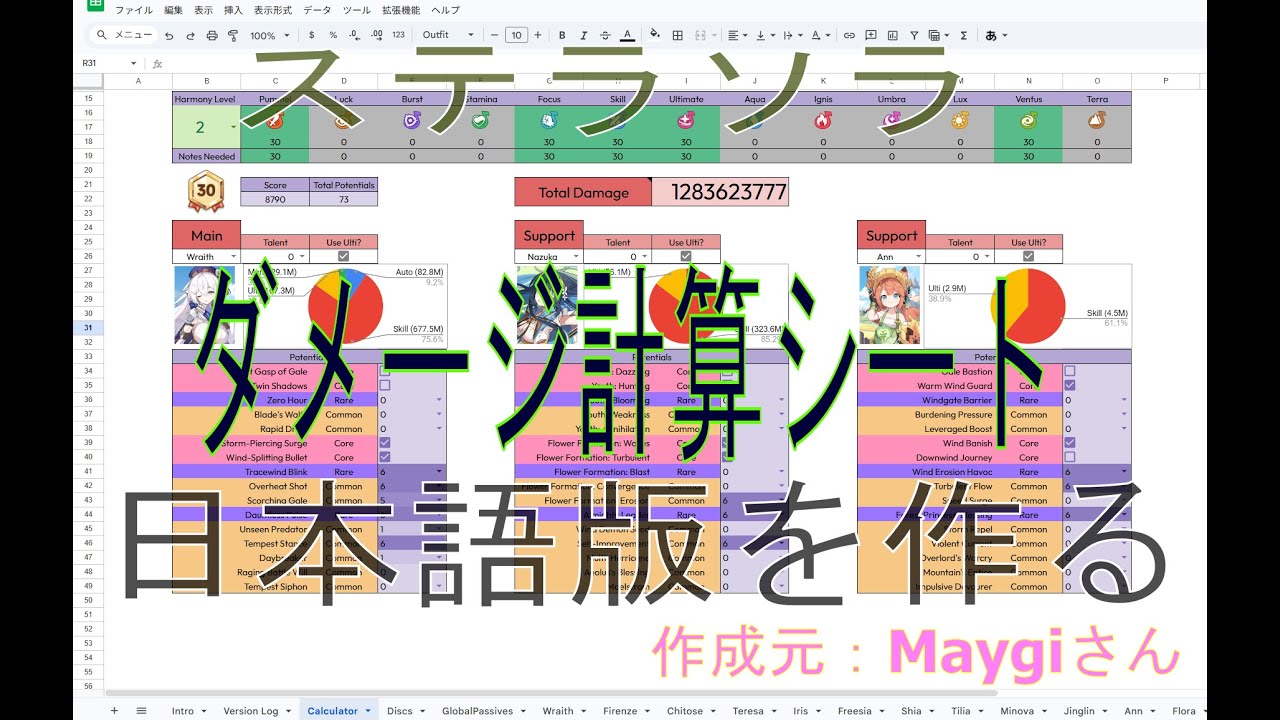Click the font size field showing 10
Screen dimensions: 1280x720
coord(516,35)
